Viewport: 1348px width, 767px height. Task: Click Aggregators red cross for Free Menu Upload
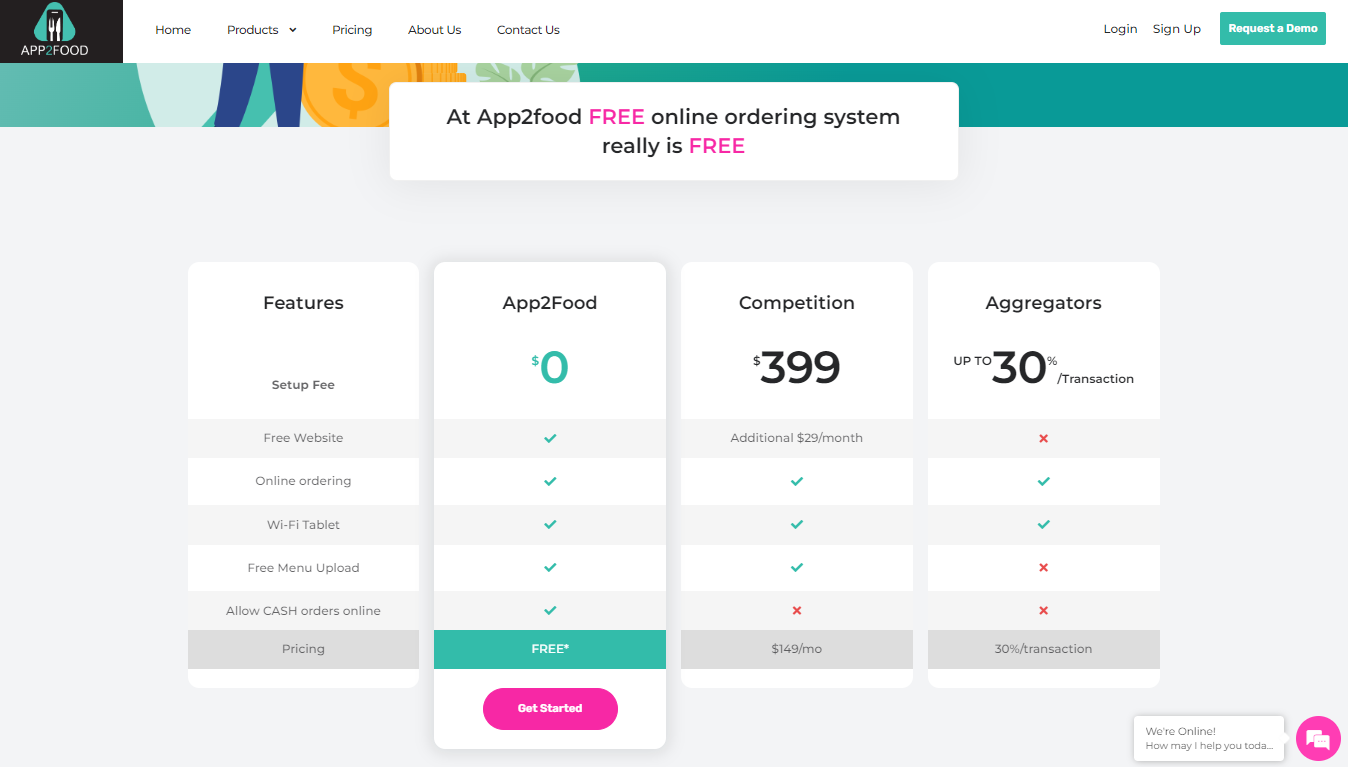click(1044, 567)
